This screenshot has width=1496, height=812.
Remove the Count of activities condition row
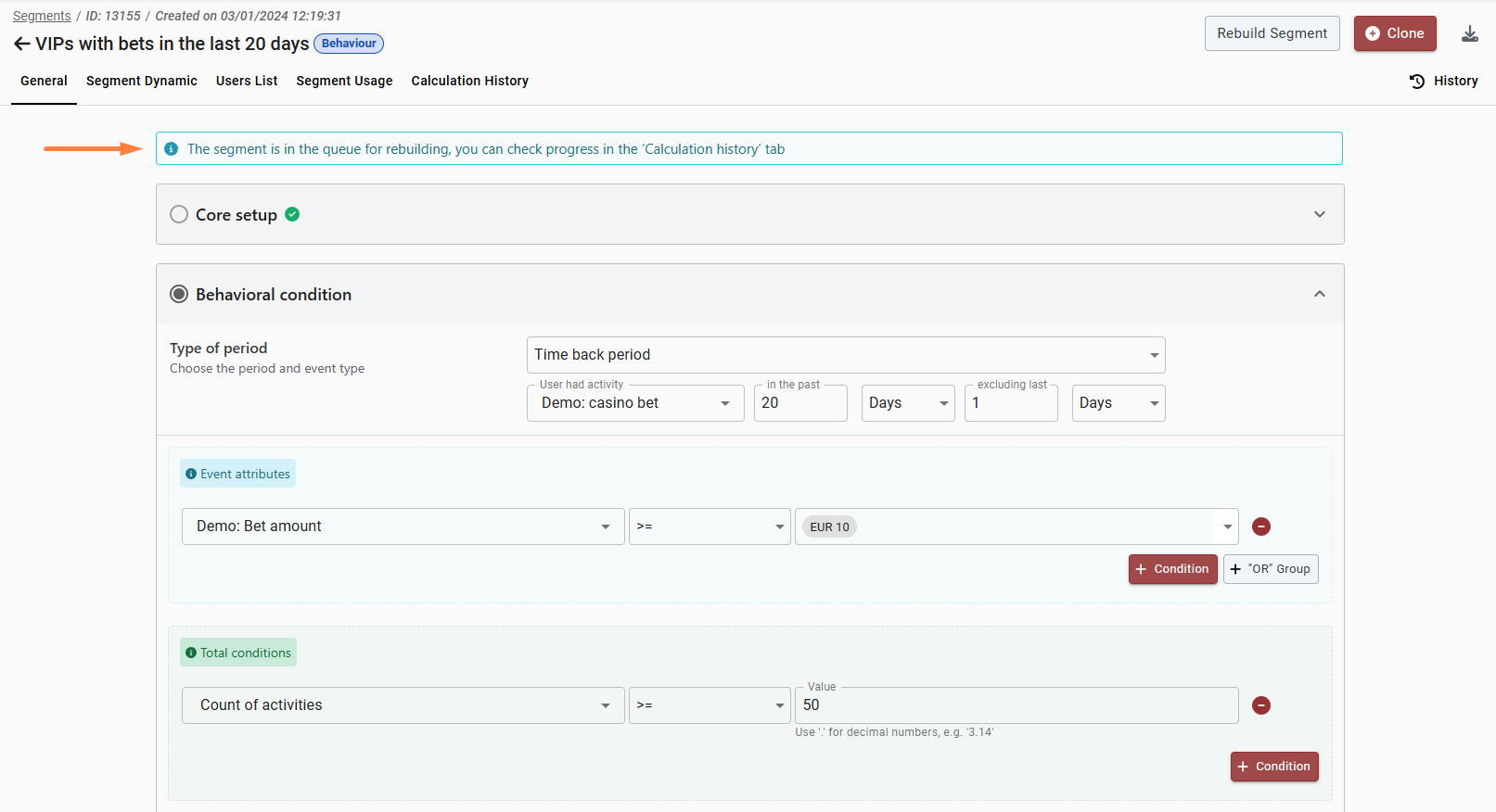pos(1261,705)
